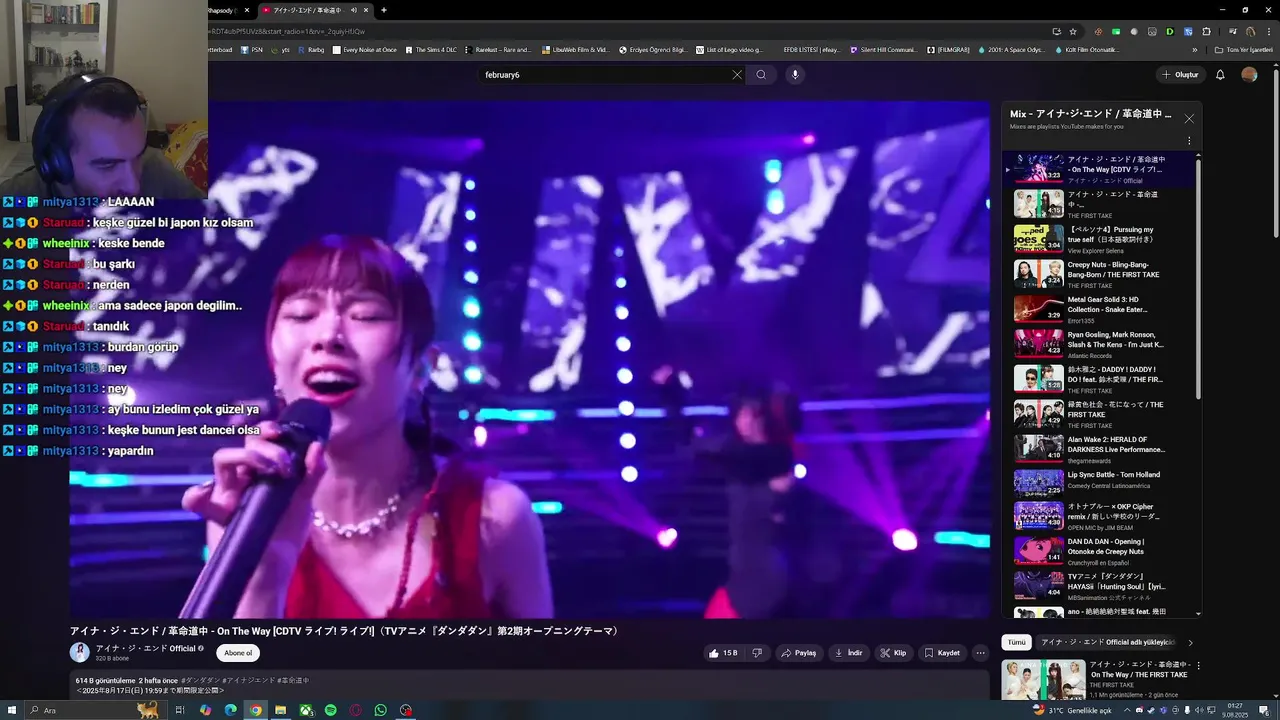Expand hidden bookmarks double chevron
1280x720 pixels.
pyautogui.click(x=1194, y=49)
